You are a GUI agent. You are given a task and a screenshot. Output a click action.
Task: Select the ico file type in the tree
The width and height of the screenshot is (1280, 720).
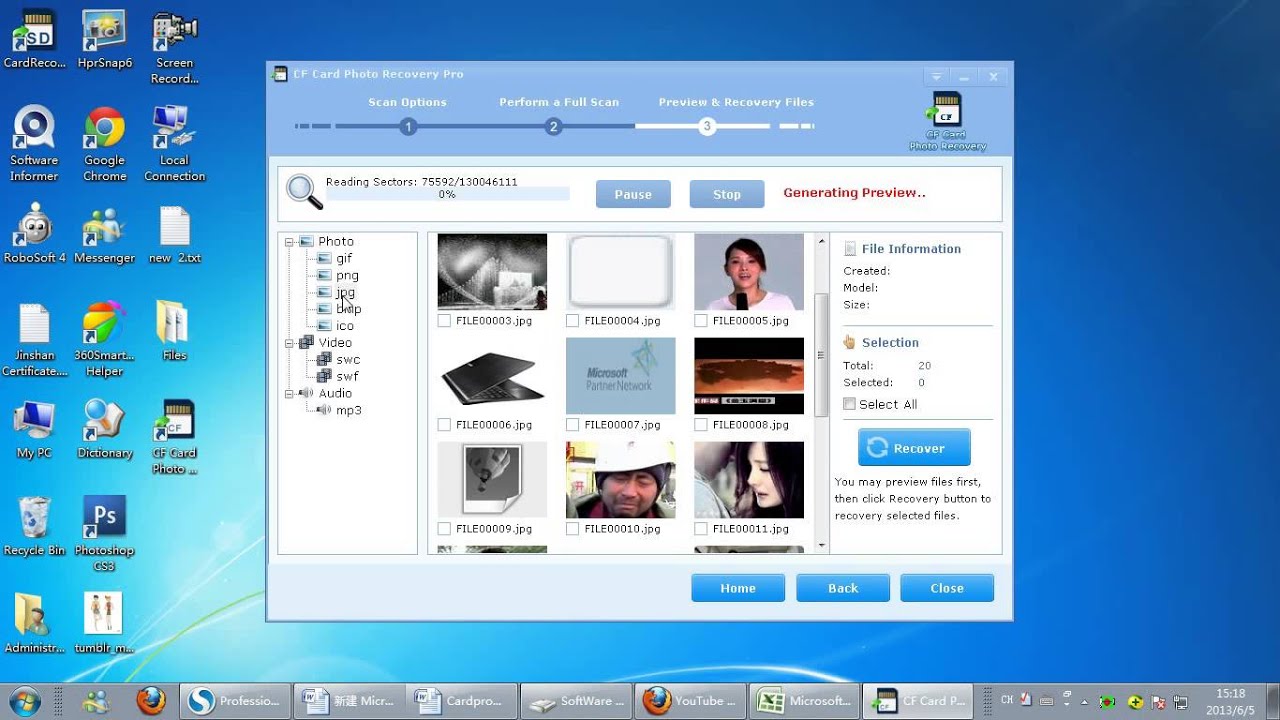(345, 326)
